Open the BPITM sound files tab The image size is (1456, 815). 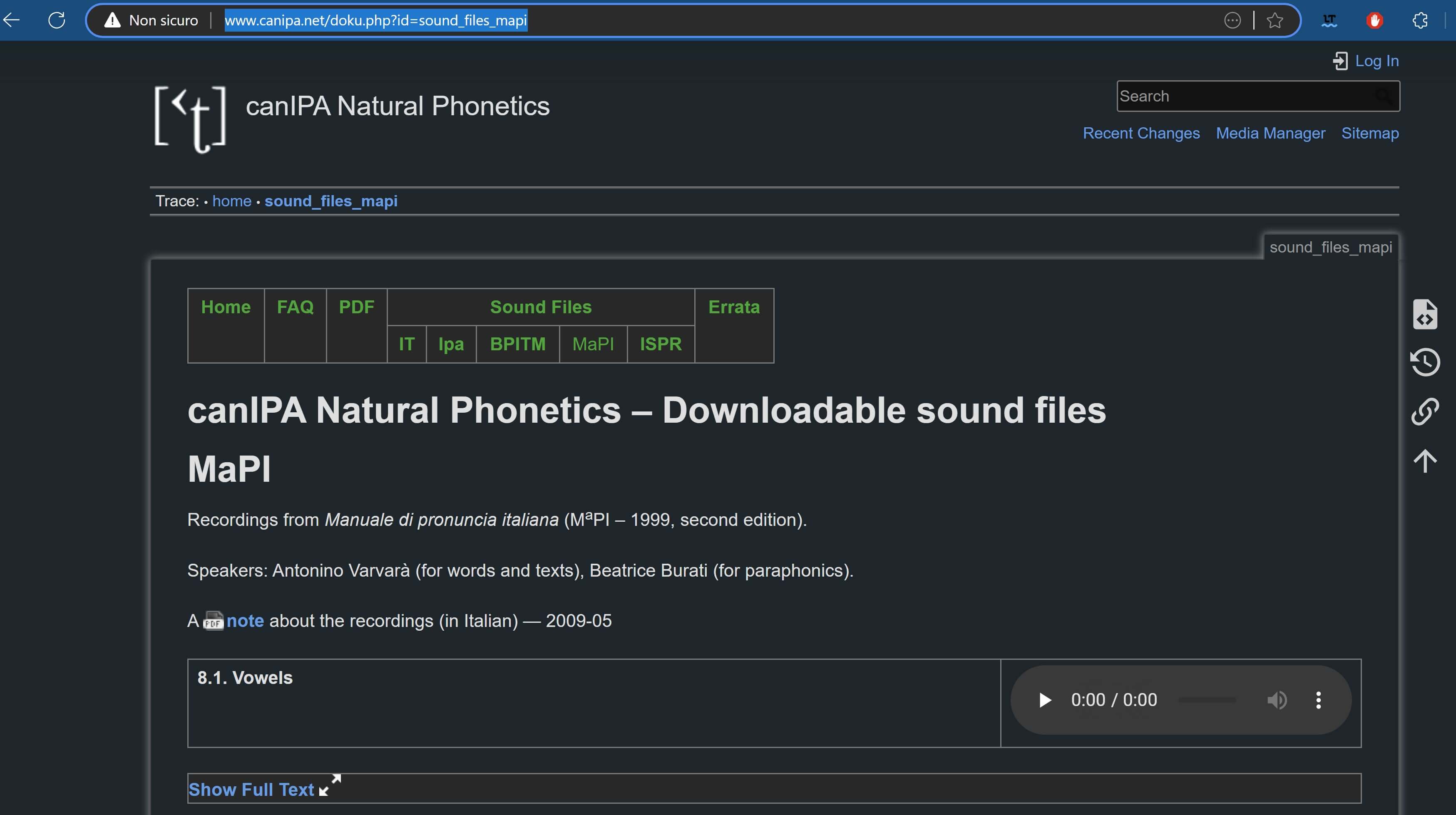(x=517, y=344)
